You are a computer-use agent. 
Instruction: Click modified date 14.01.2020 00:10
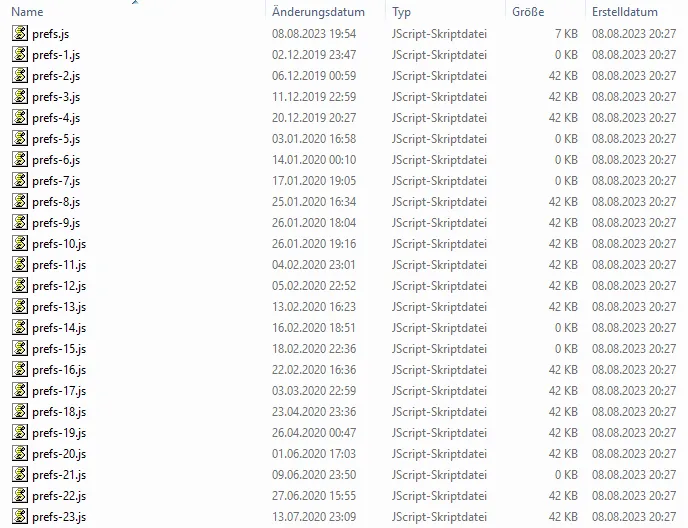pos(314,160)
